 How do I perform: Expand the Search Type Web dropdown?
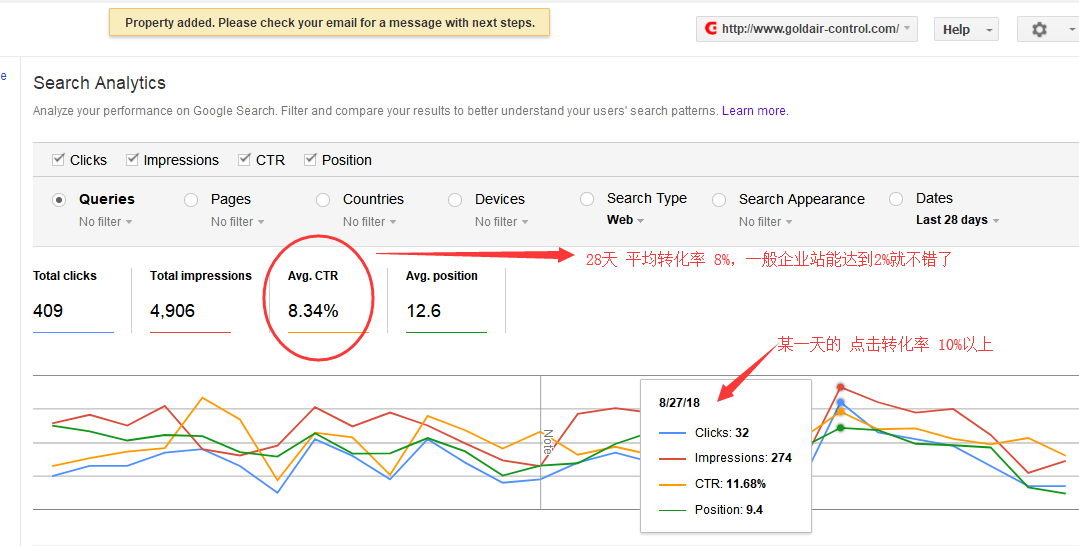click(x=625, y=220)
